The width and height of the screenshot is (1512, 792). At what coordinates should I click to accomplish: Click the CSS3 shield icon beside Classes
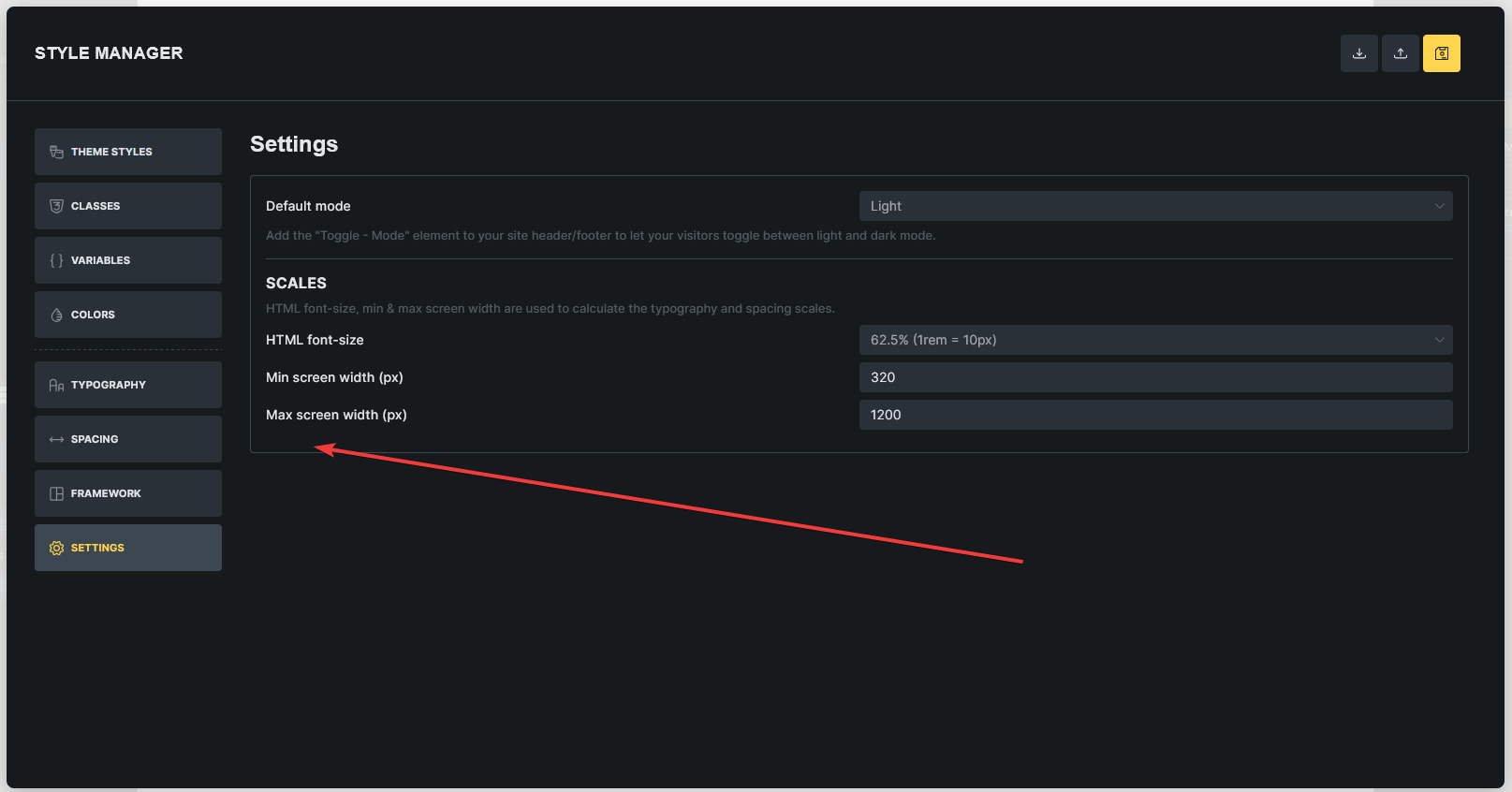pyautogui.click(x=56, y=206)
